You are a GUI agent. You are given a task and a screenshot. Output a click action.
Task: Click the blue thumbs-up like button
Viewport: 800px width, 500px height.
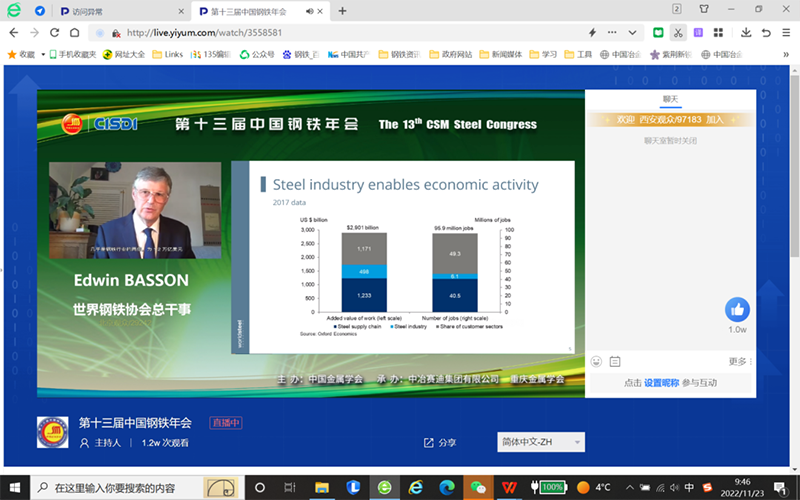737,309
